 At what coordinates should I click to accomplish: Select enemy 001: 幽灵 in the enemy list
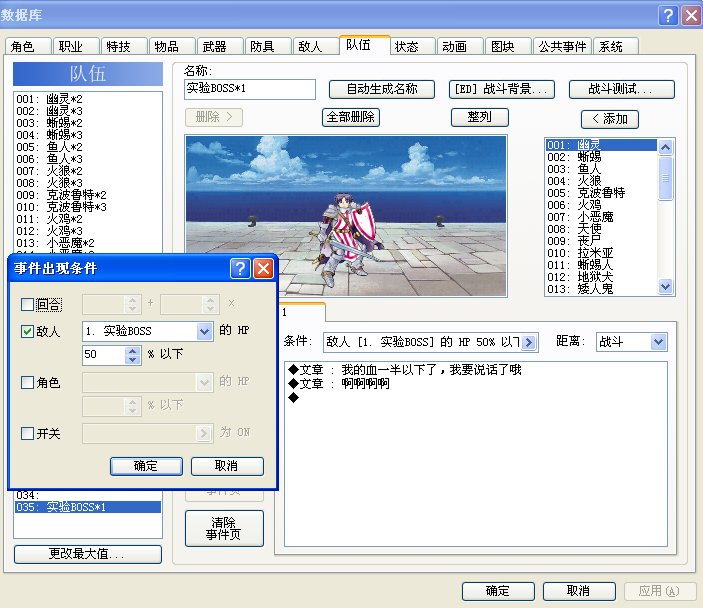[601, 145]
